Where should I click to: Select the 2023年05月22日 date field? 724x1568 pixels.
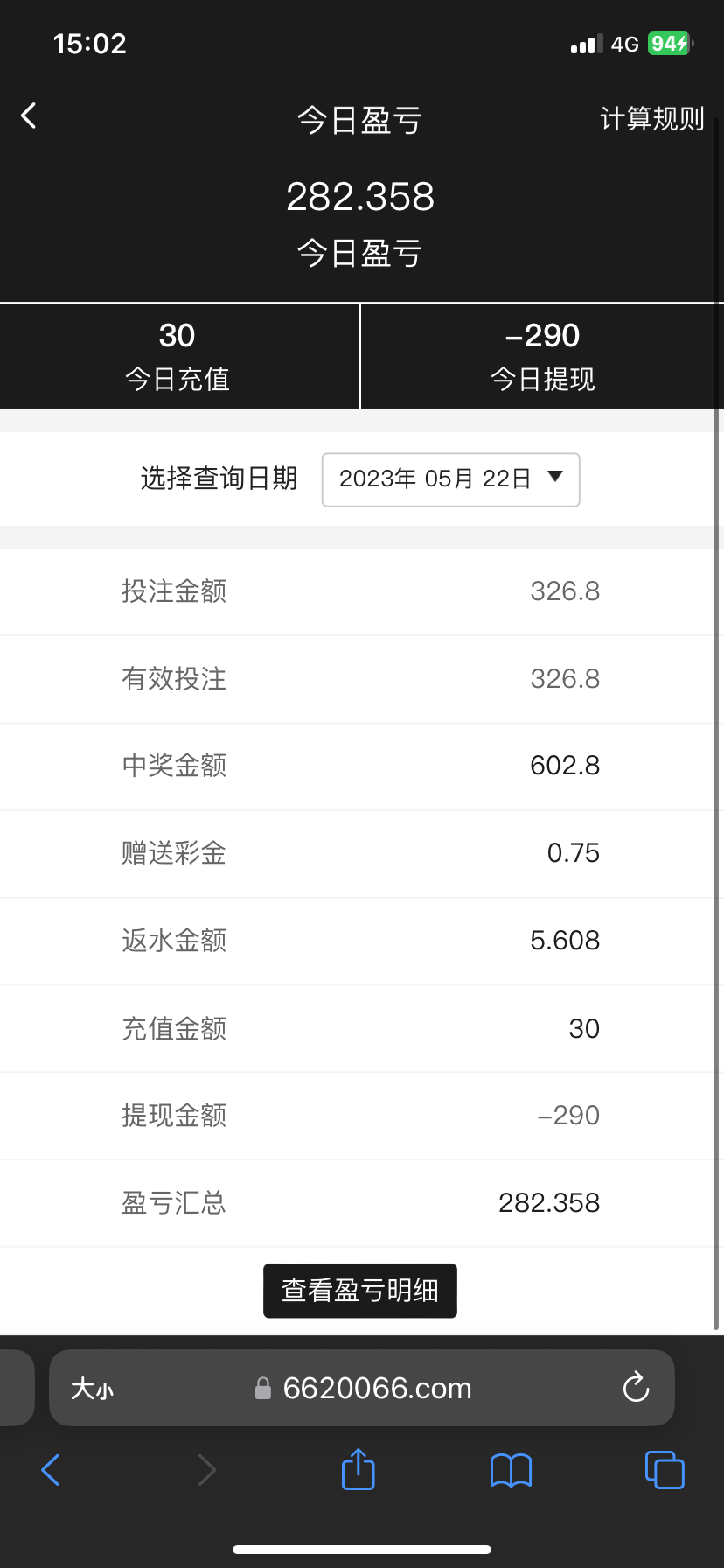coord(435,479)
